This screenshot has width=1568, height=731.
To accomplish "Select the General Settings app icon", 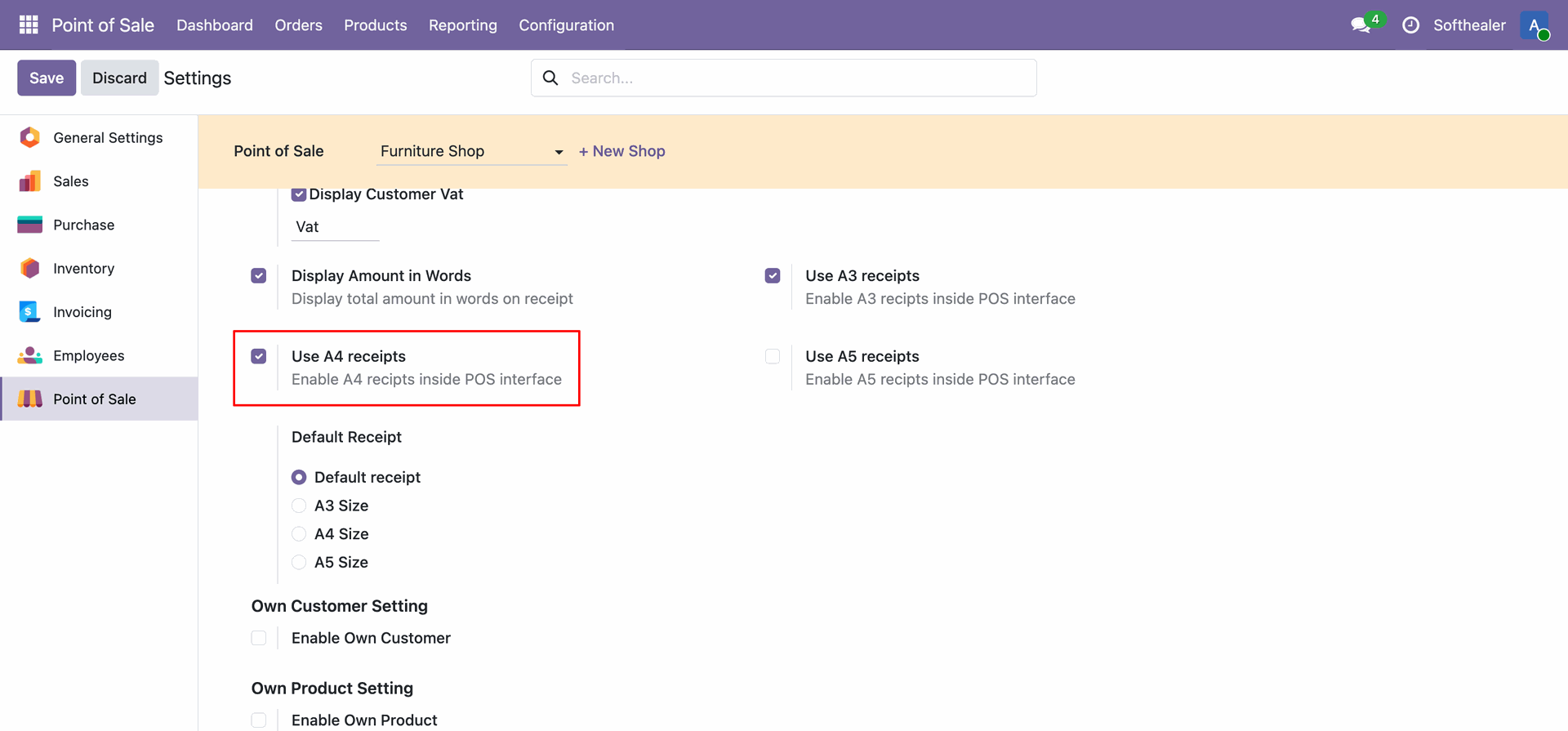I will pos(30,137).
